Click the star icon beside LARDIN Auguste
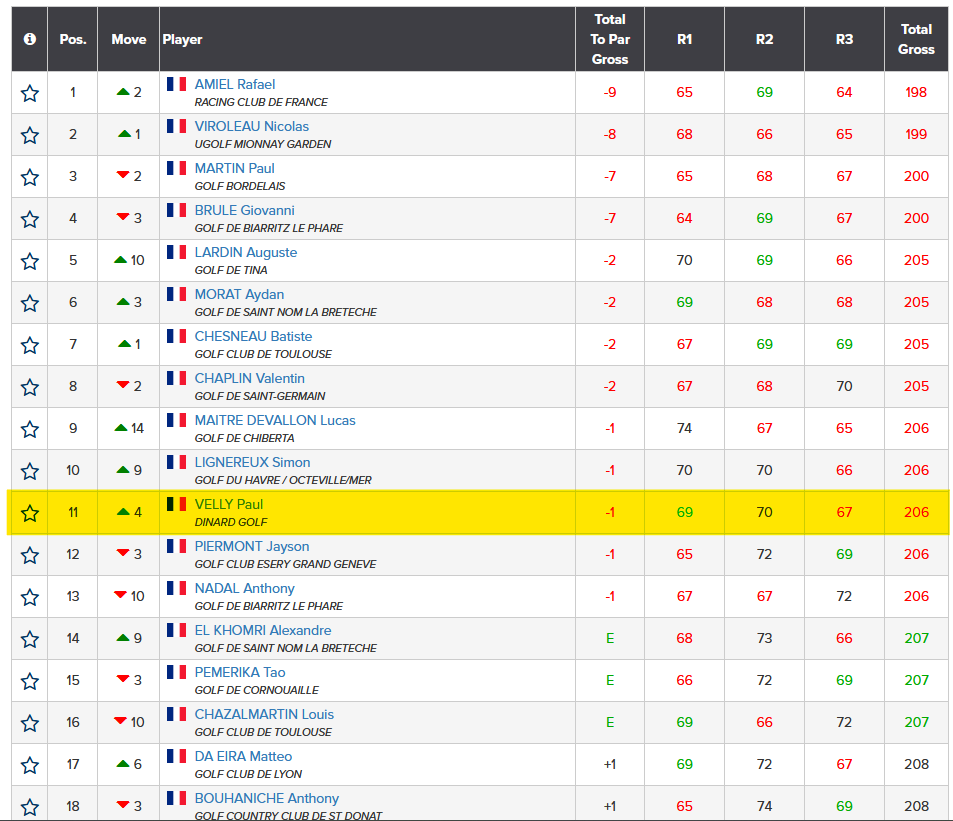Image resolution: width=953 pixels, height=821 pixels. pyautogui.click(x=30, y=261)
